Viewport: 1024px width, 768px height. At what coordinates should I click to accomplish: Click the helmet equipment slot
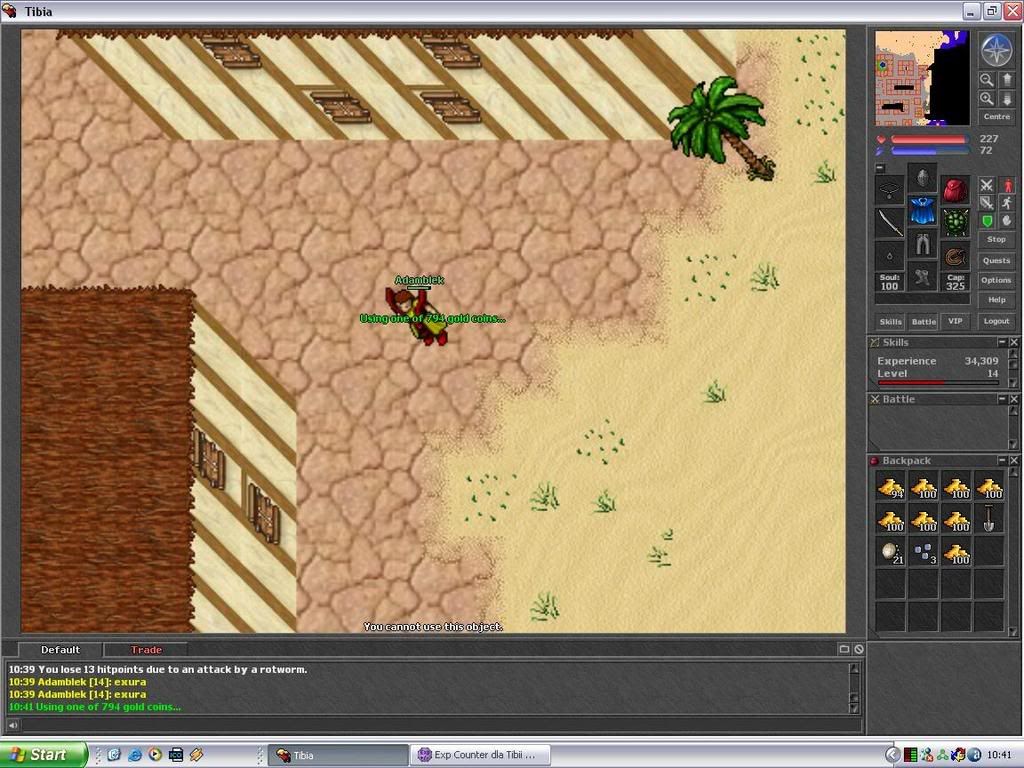tap(922, 178)
